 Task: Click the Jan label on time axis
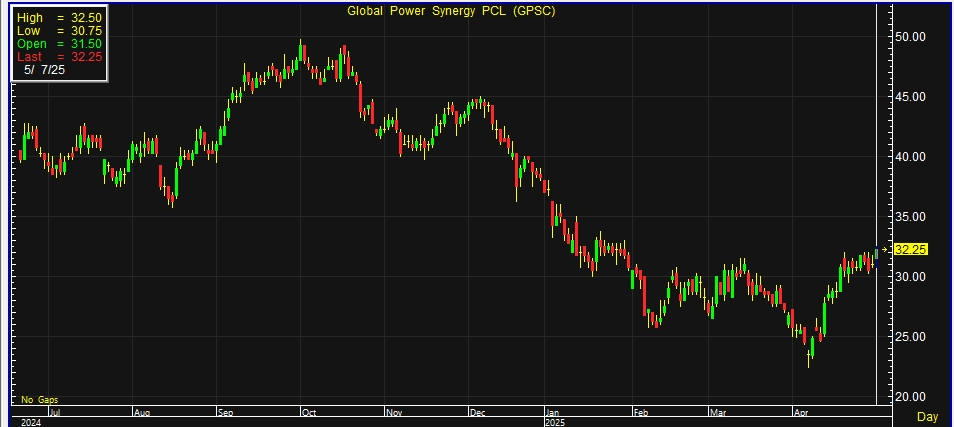click(554, 412)
